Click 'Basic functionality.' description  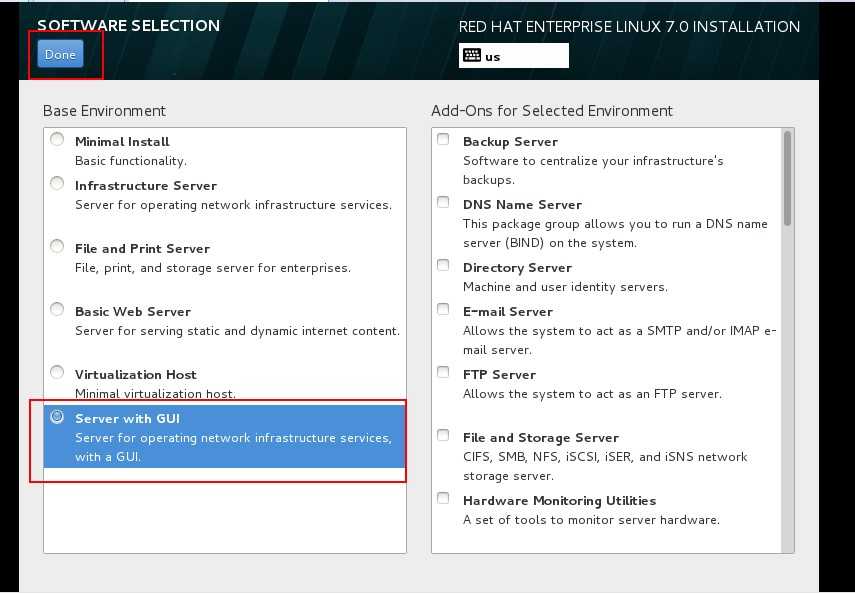point(131,161)
